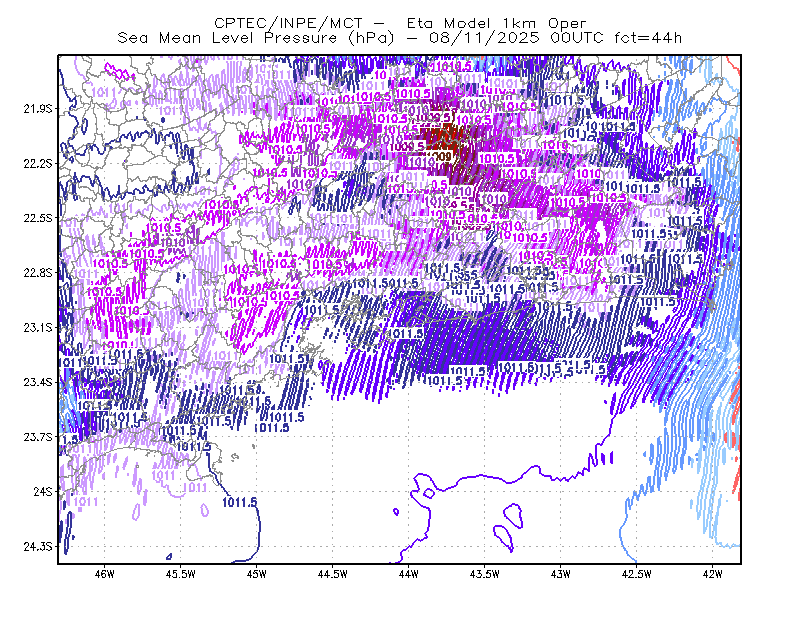Click the '43.5W' longitude axis label
Screen dimensions: 800x618
(485, 574)
